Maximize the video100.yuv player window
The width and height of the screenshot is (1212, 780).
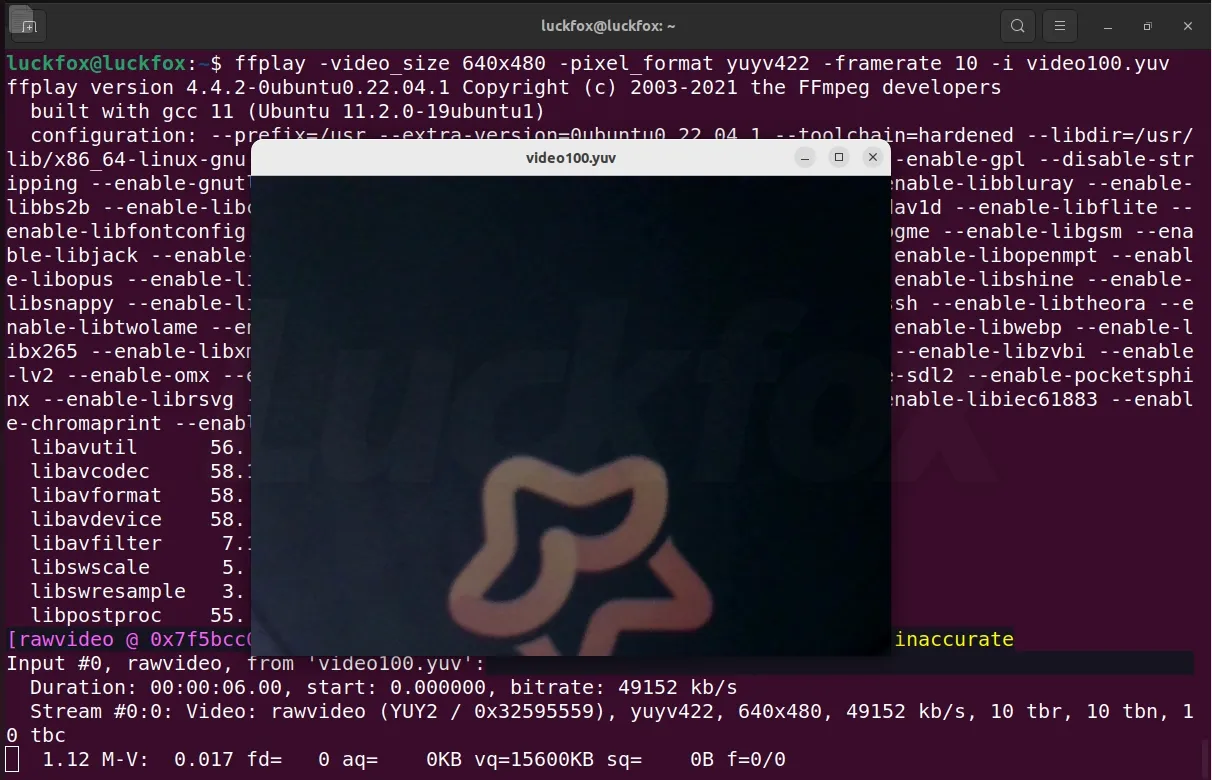(839, 157)
